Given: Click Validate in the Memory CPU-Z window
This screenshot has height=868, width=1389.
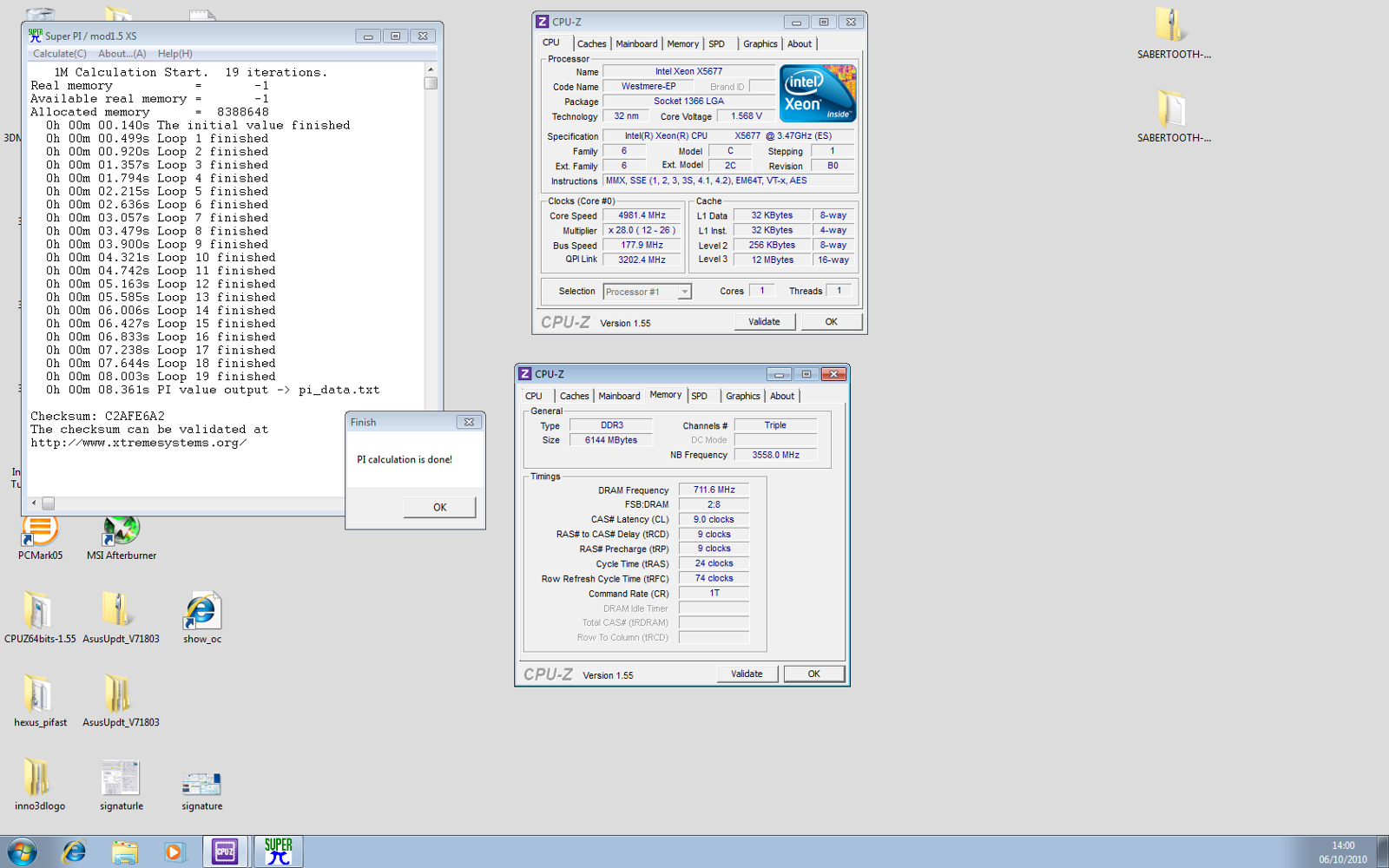Looking at the screenshot, I should (x=747, y=674).
